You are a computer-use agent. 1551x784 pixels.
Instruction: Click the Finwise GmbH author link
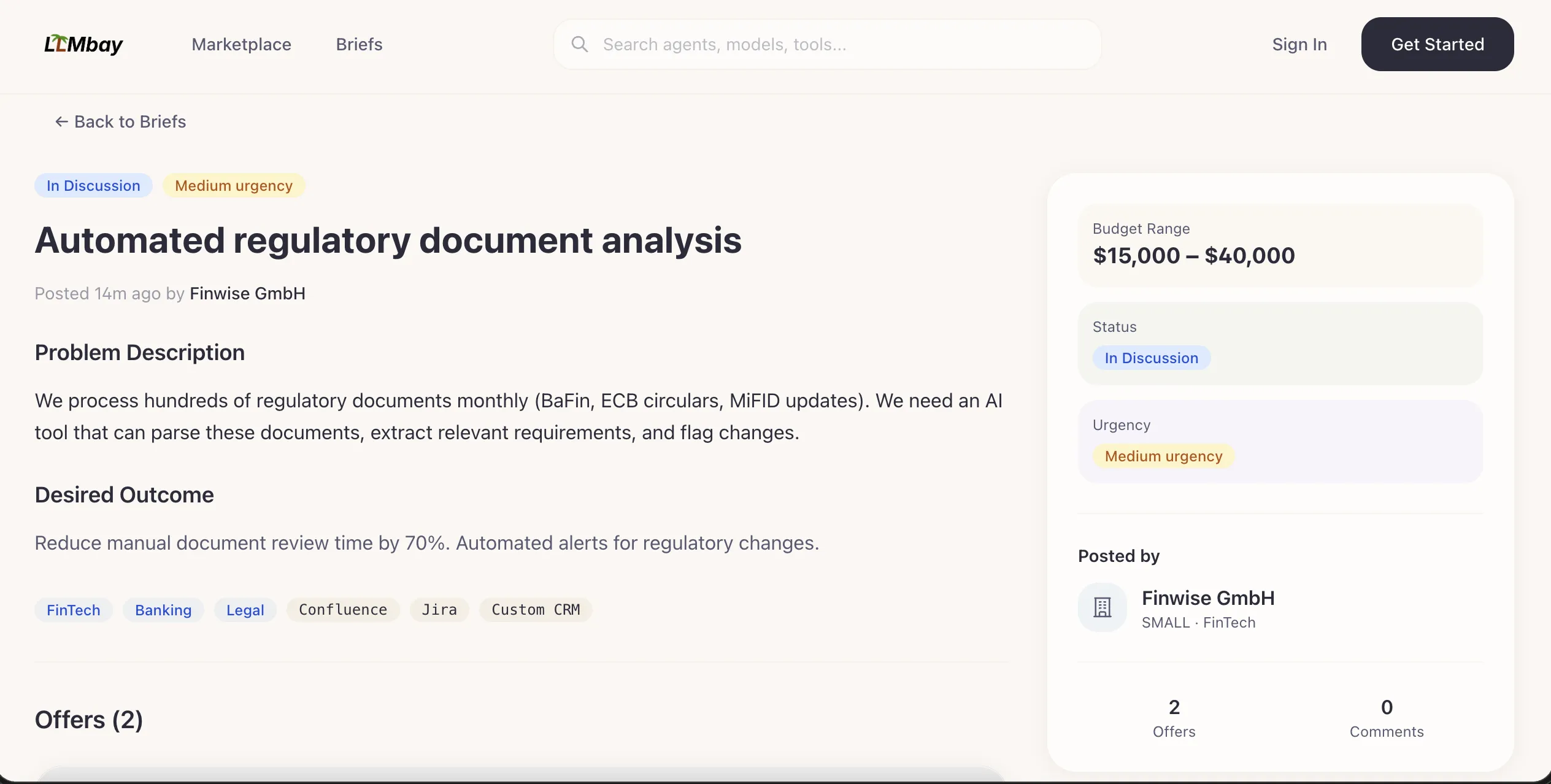[x=247, y=293]
